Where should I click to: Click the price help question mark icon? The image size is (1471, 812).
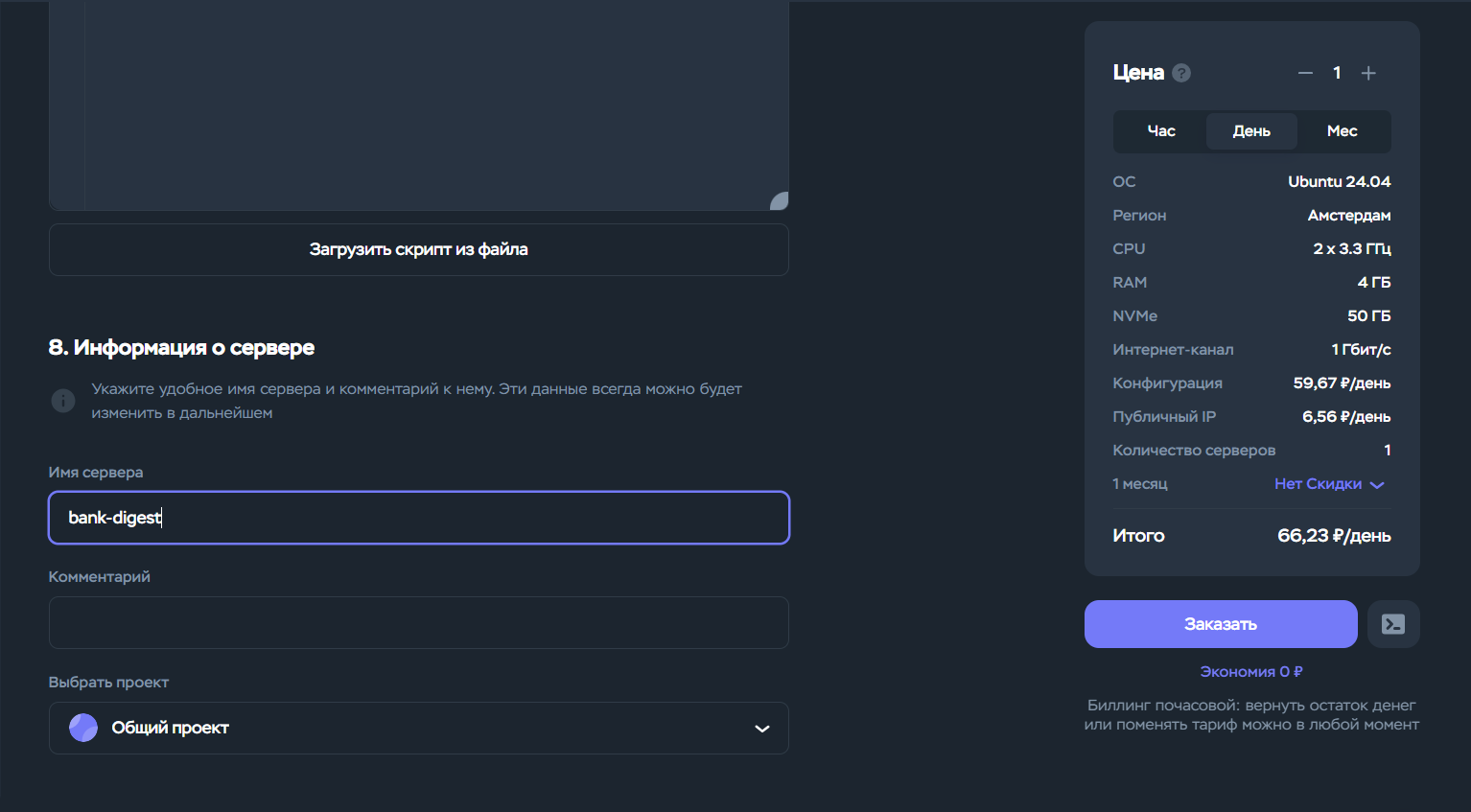tap(1181, 73)
